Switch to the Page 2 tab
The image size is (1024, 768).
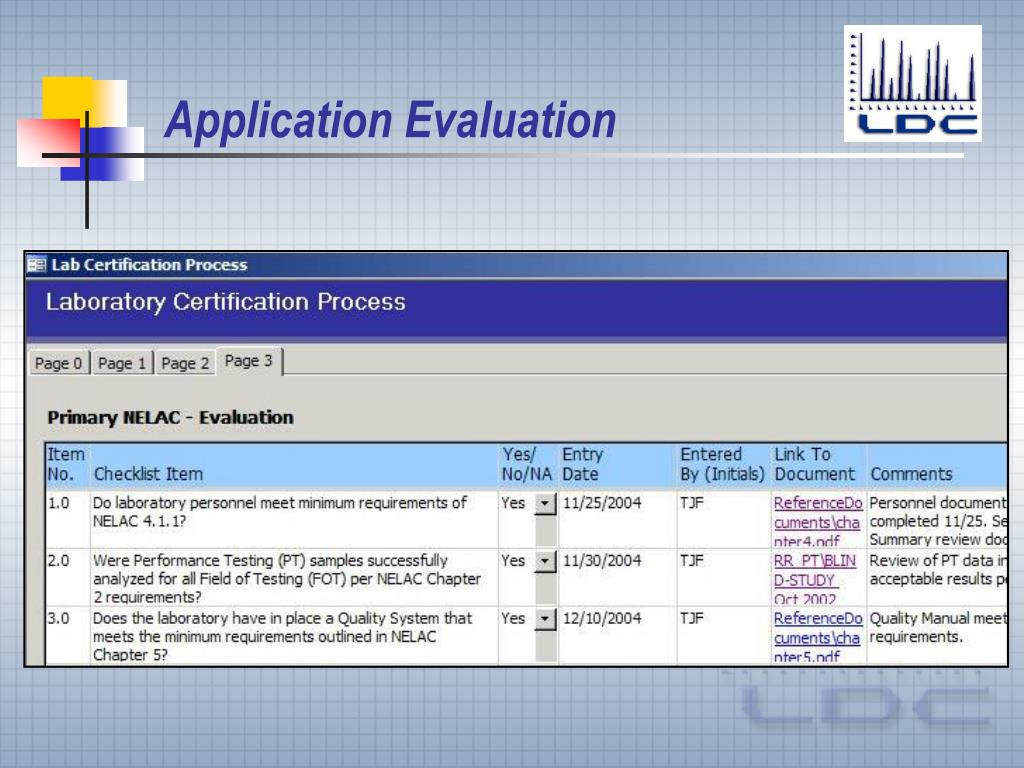coord(185,363)
